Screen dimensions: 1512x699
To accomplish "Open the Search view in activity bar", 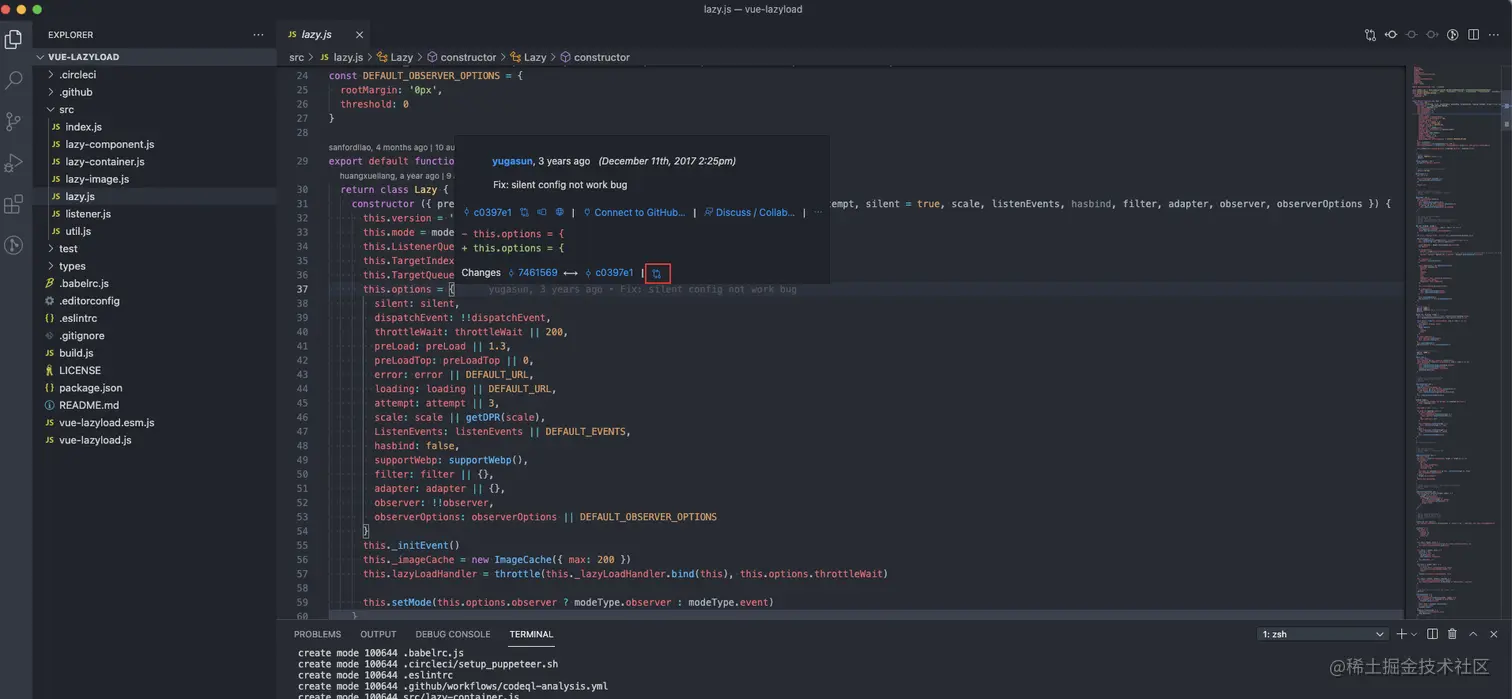I will 14,81.
